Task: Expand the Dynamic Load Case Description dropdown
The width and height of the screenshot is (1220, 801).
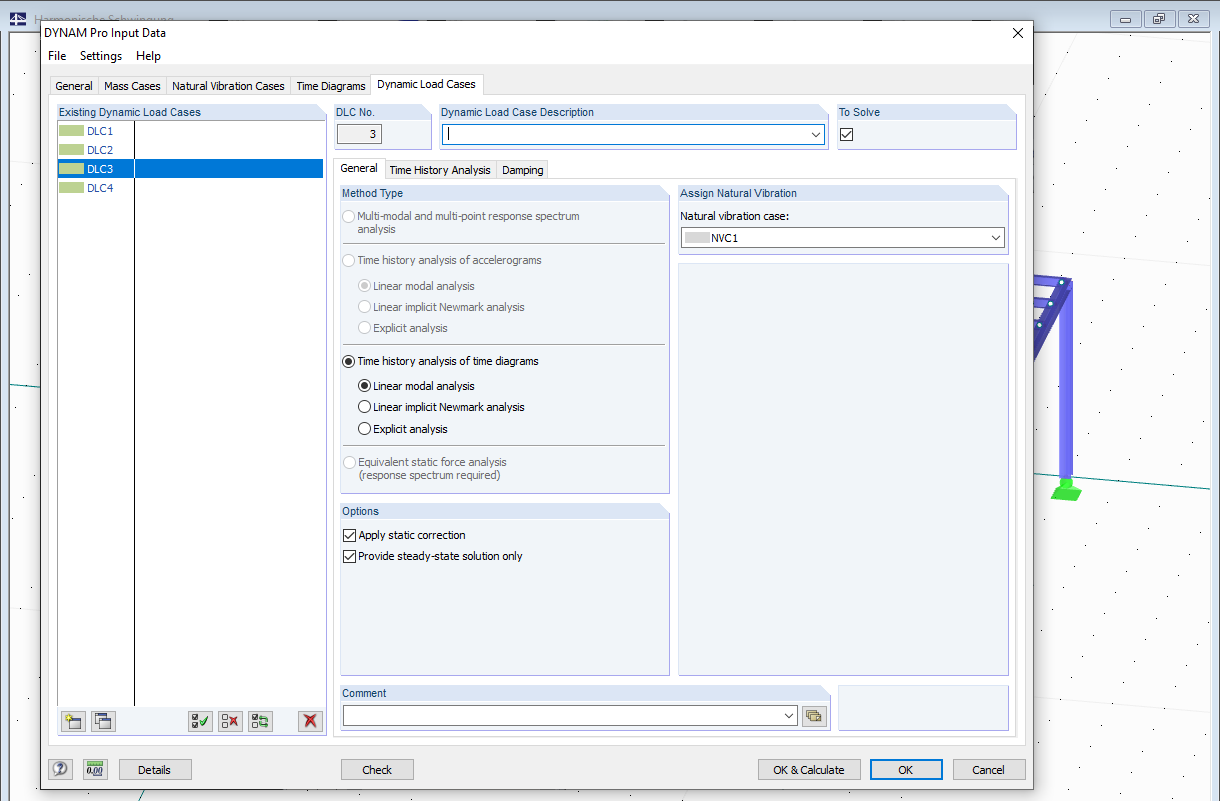Action: [816, 133]
